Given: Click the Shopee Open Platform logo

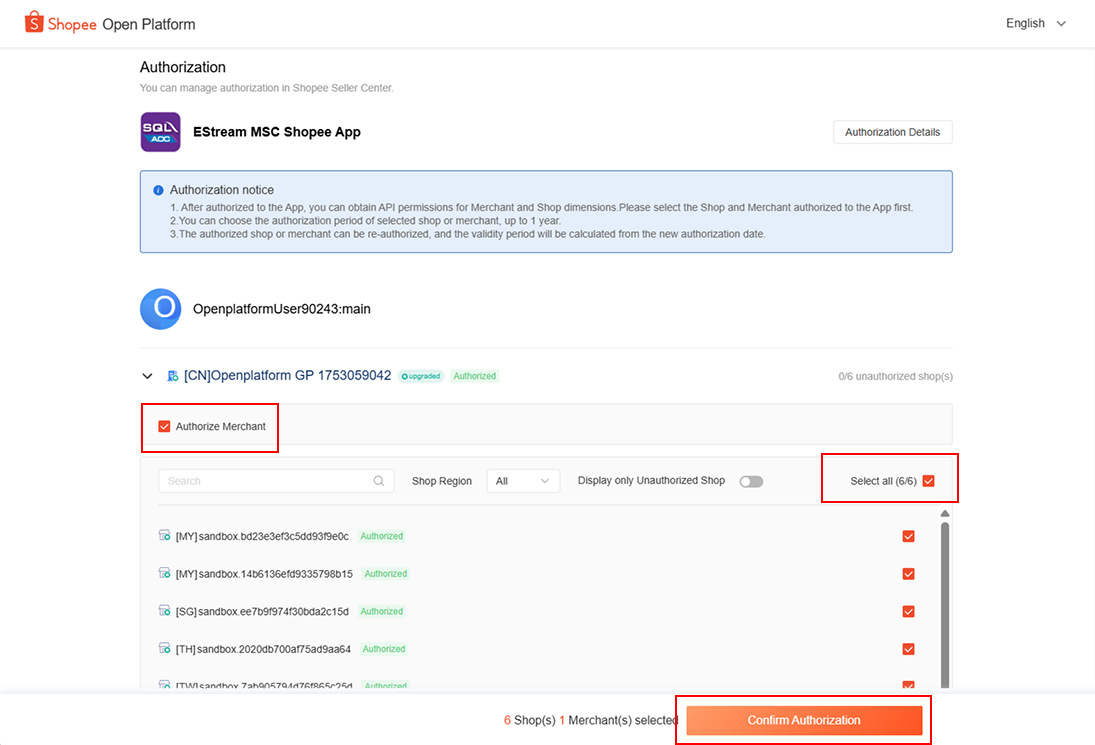Looking at the screenshot, I should pos(110,23).
